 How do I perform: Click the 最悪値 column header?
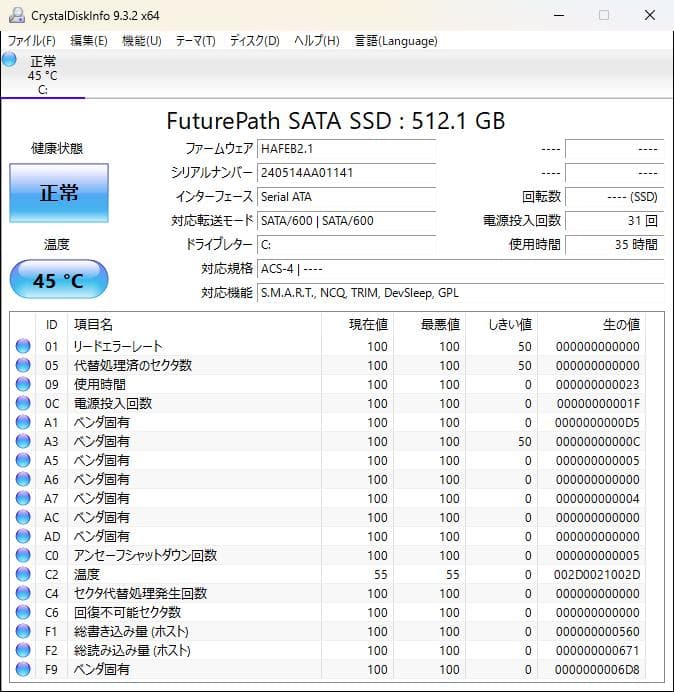click(440, 325)
